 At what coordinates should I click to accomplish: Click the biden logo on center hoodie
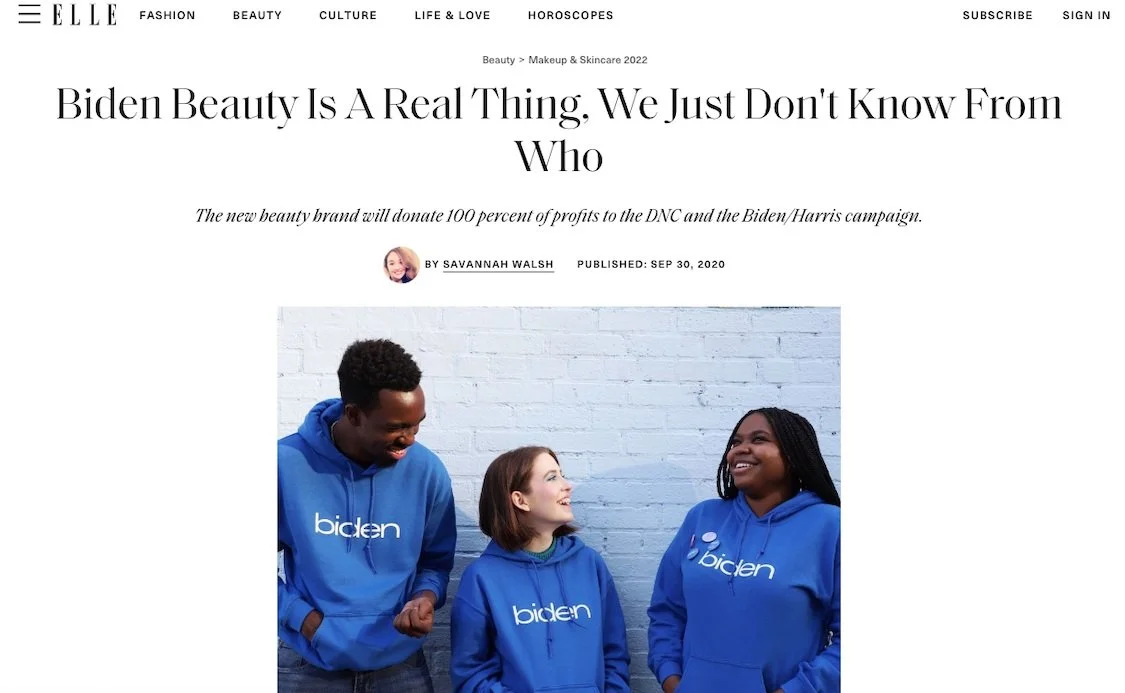pos(551,612)
